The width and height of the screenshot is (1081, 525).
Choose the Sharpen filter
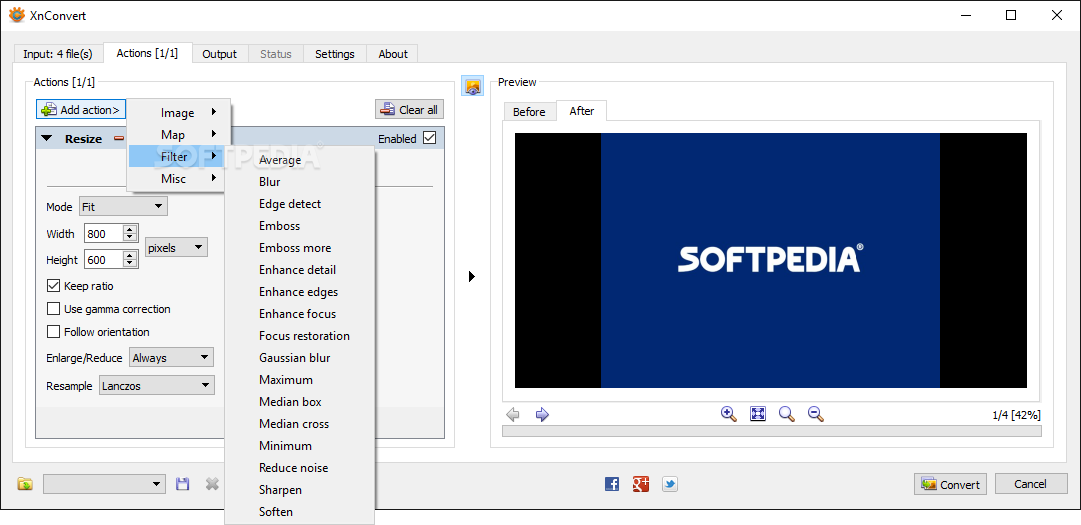pos(300,491)
